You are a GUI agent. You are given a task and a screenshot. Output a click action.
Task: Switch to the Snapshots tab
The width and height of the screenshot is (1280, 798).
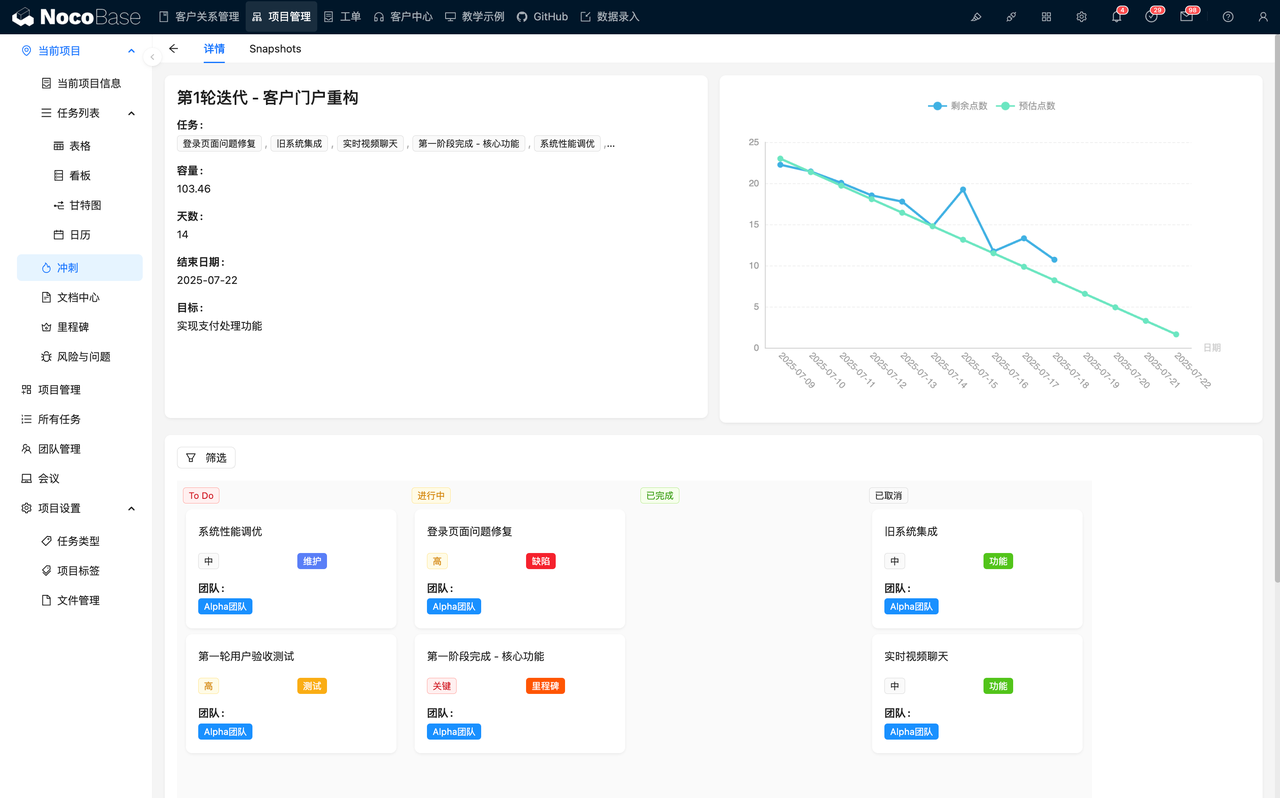click(275, 49)
